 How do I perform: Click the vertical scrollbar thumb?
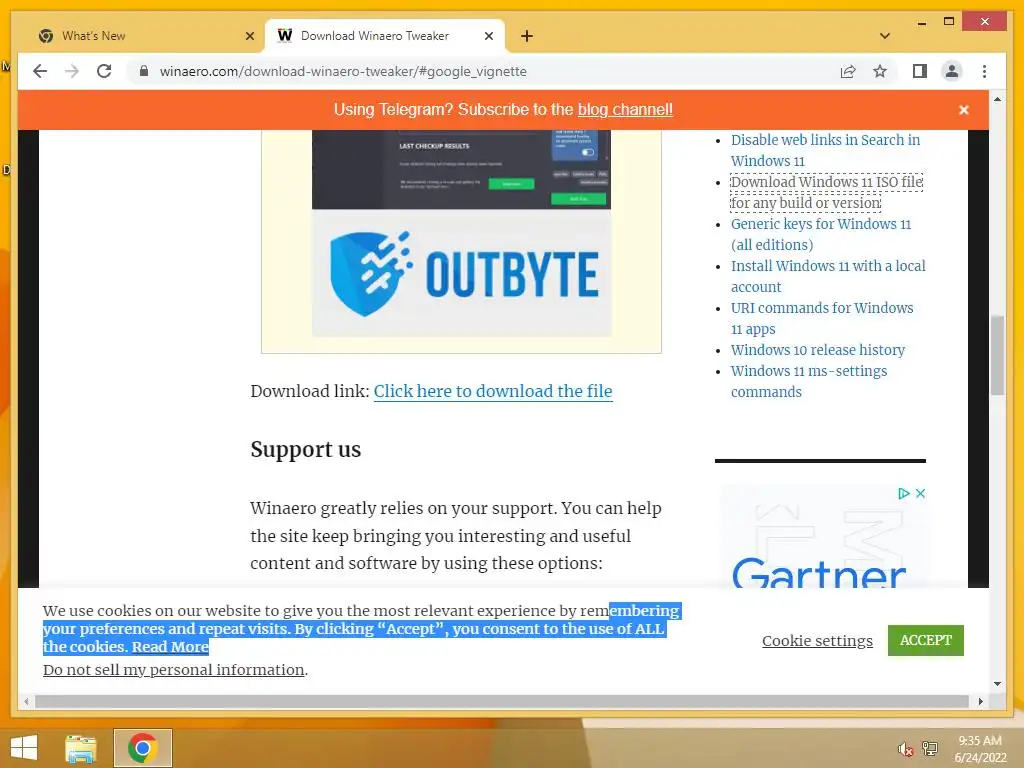coord(997,356)
